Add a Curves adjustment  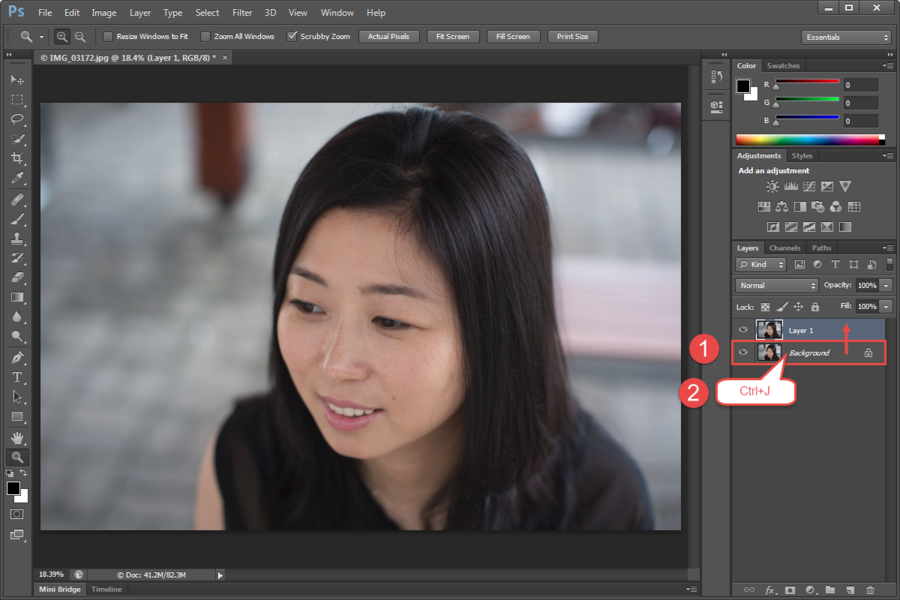click(x=809, y=187)
